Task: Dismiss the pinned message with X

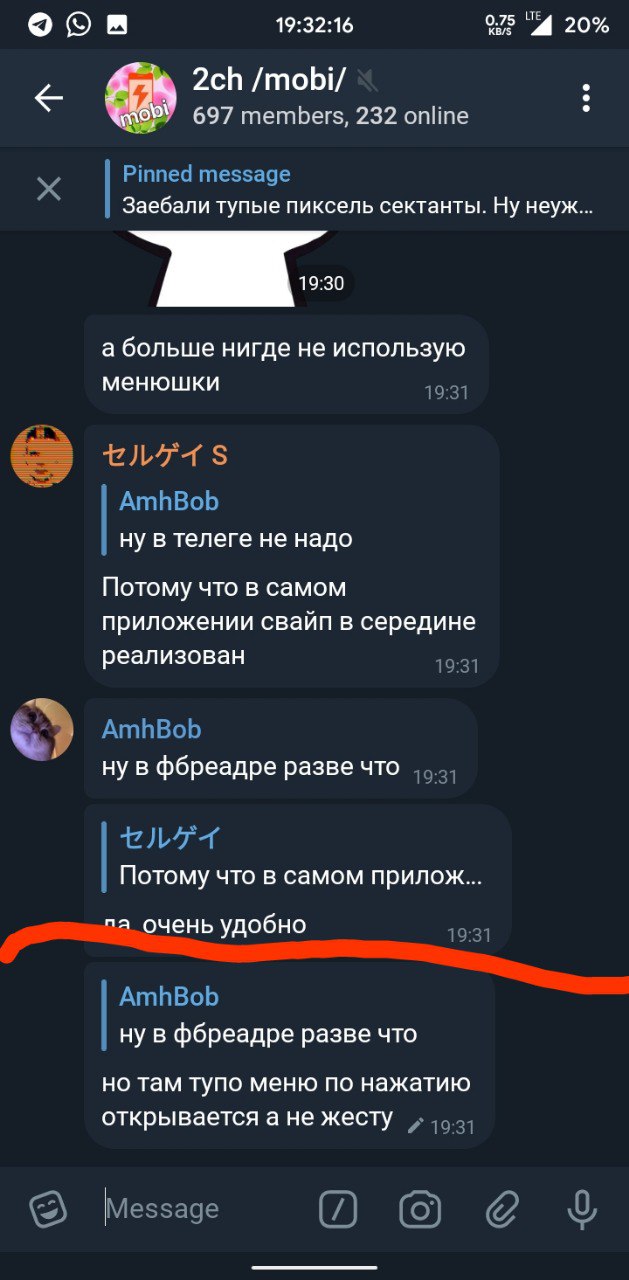Action: click(x=49, y=189)
